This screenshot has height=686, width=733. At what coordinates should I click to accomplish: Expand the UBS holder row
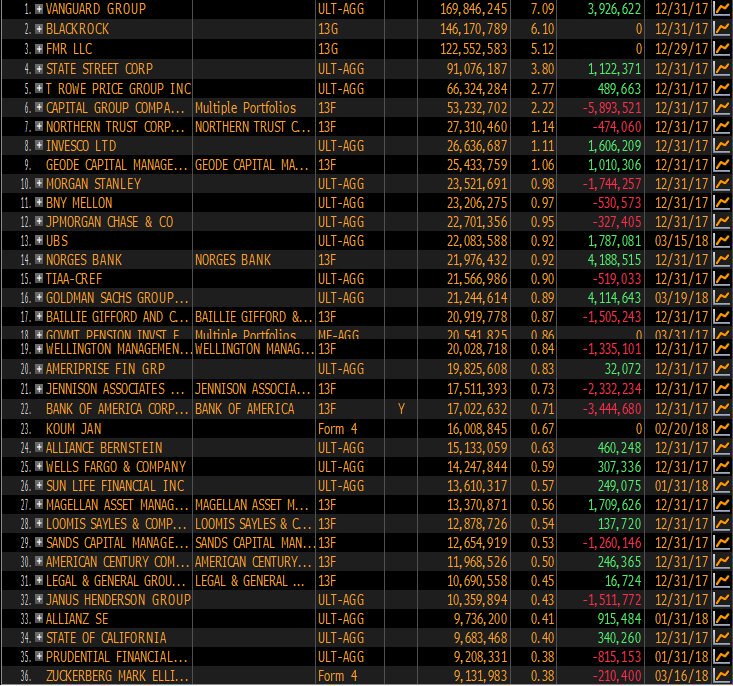39,240
